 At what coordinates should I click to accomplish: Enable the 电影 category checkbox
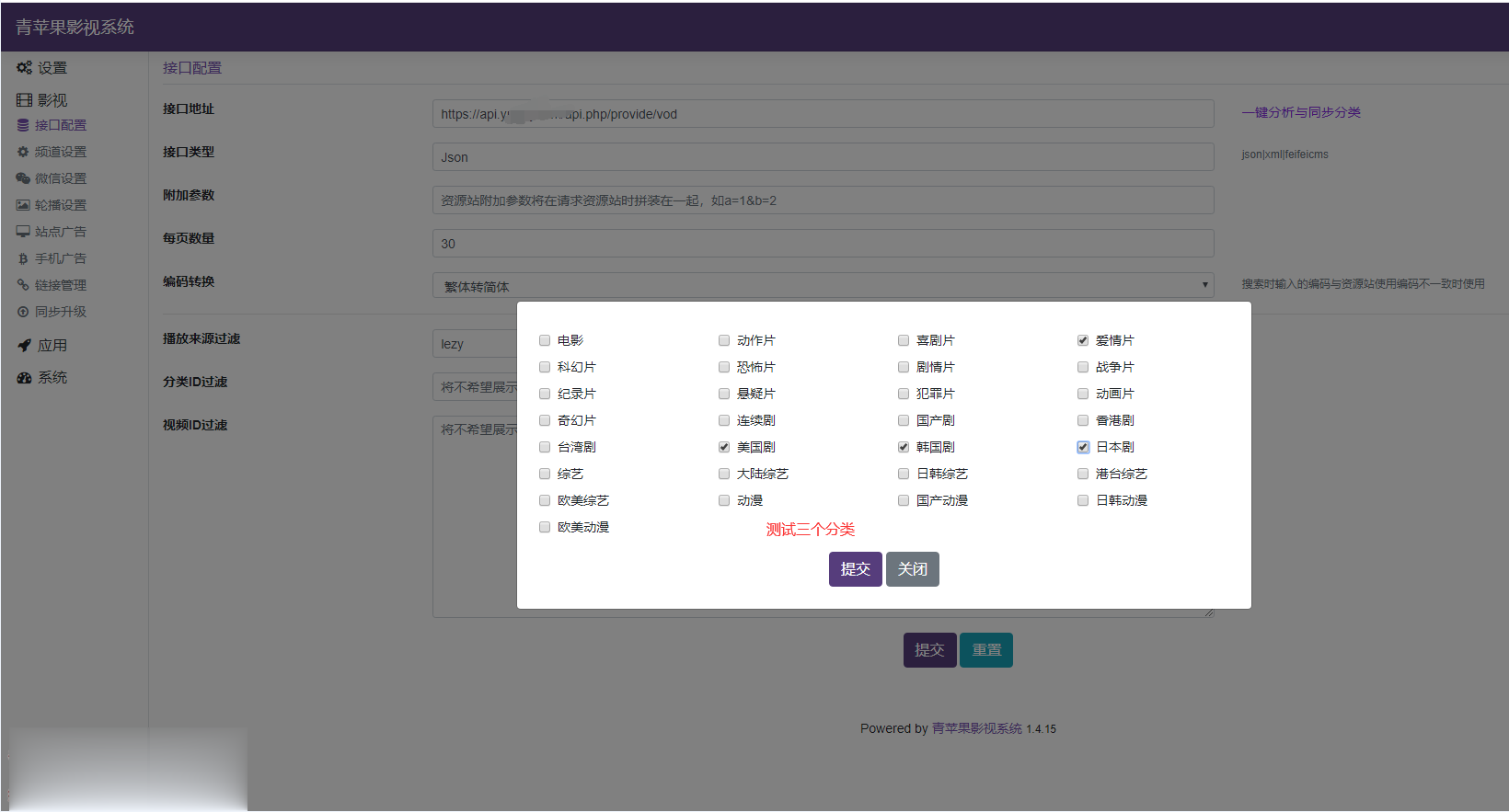545,340
